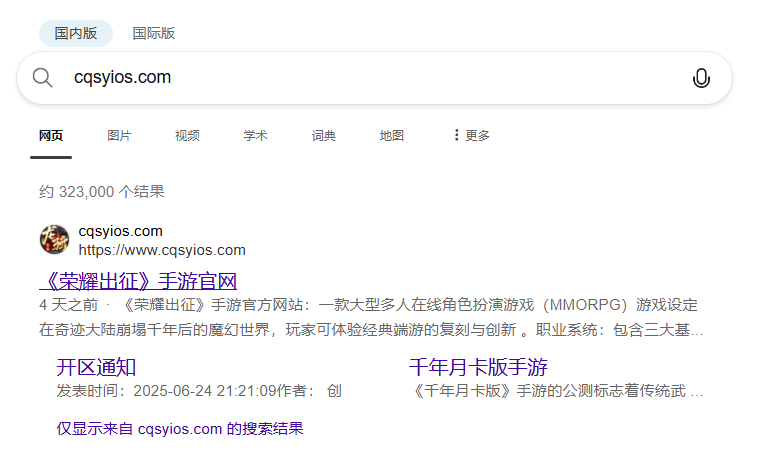Click the cqsyios.com site name above URL
The width and height of the screenshot is (765, 466).
120,231
